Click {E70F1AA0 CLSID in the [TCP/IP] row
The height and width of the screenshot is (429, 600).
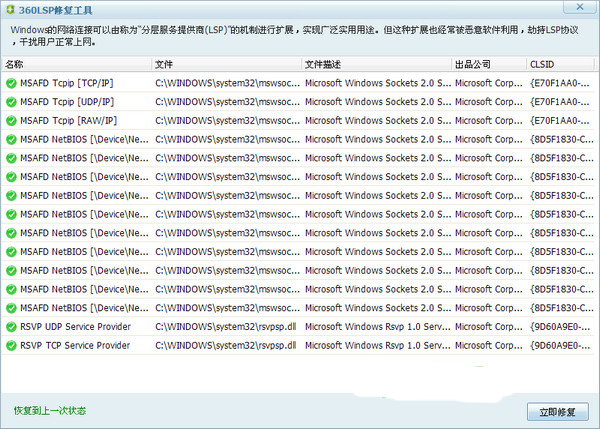click(x=560, y=83)
